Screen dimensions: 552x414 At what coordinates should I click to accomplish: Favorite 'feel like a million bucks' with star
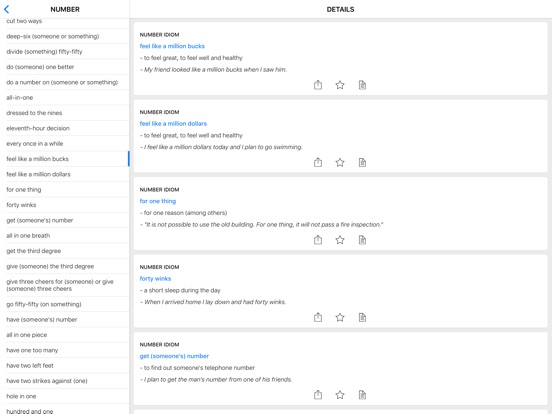(x=340, y=85)
